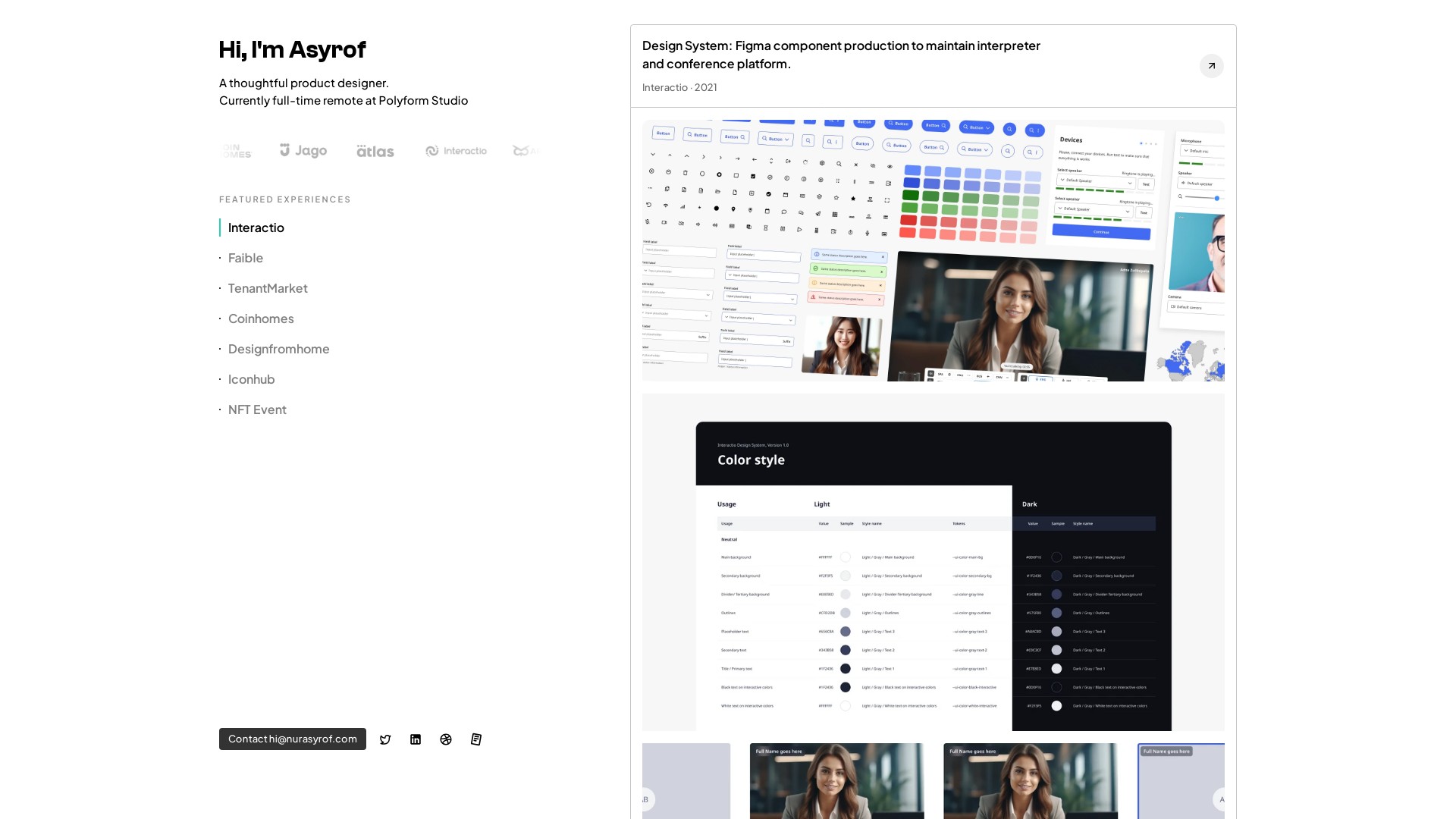View the NFT Event experience
The width and height of the screenshot is (1456, 819).
(257, 409)
